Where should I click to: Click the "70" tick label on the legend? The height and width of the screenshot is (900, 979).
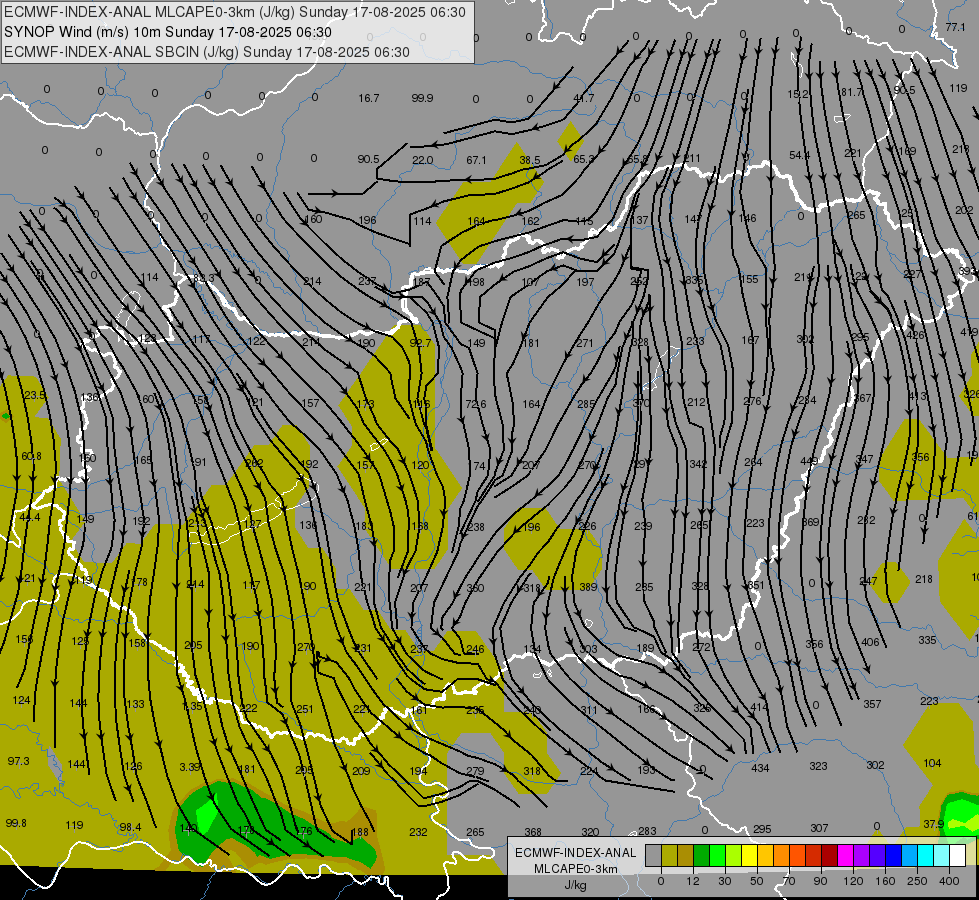pyautogui.click(x=789, y=881)
